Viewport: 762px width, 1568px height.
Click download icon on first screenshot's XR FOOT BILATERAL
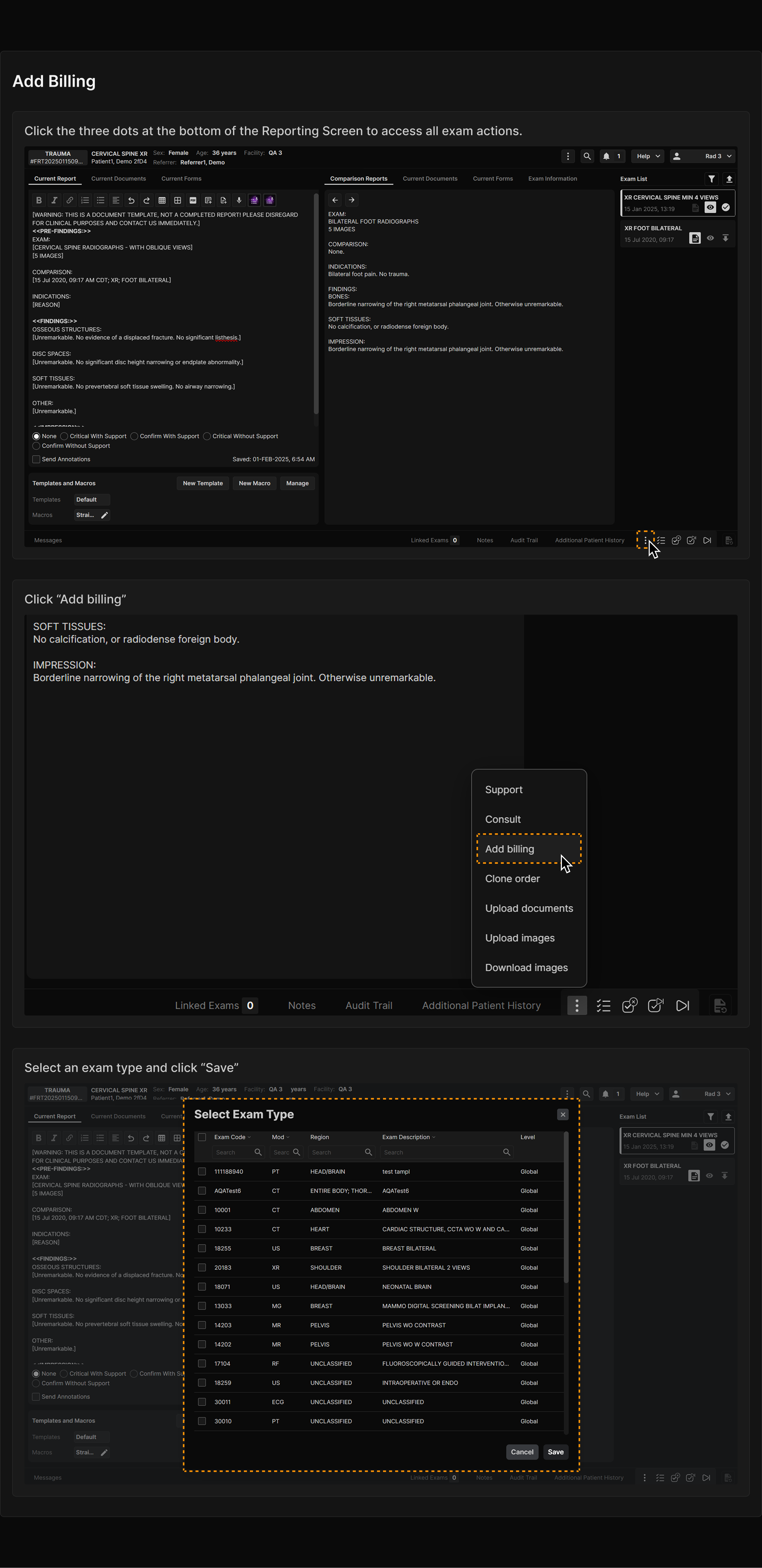point(725,238)
